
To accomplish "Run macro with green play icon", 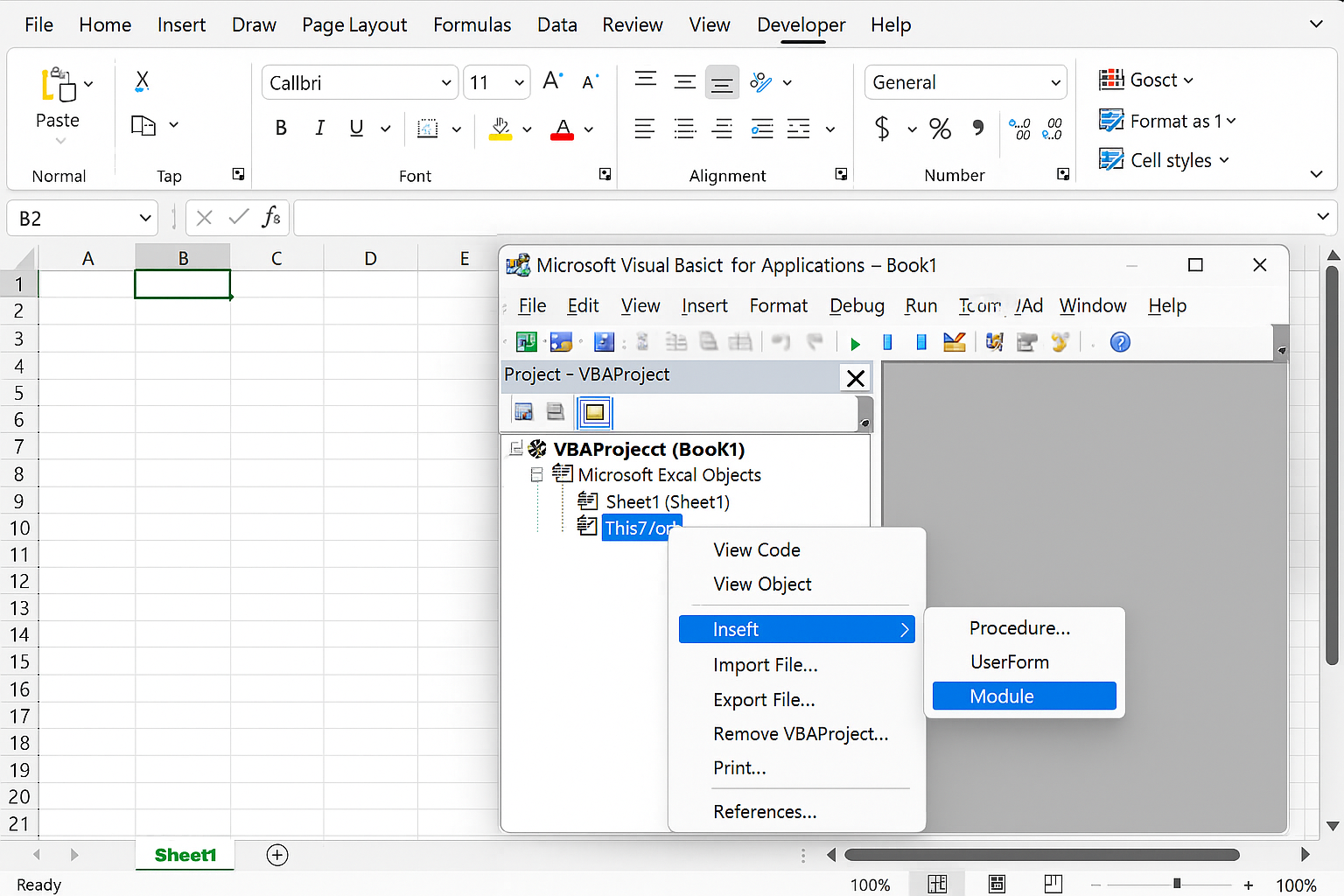I will (856, 343).
